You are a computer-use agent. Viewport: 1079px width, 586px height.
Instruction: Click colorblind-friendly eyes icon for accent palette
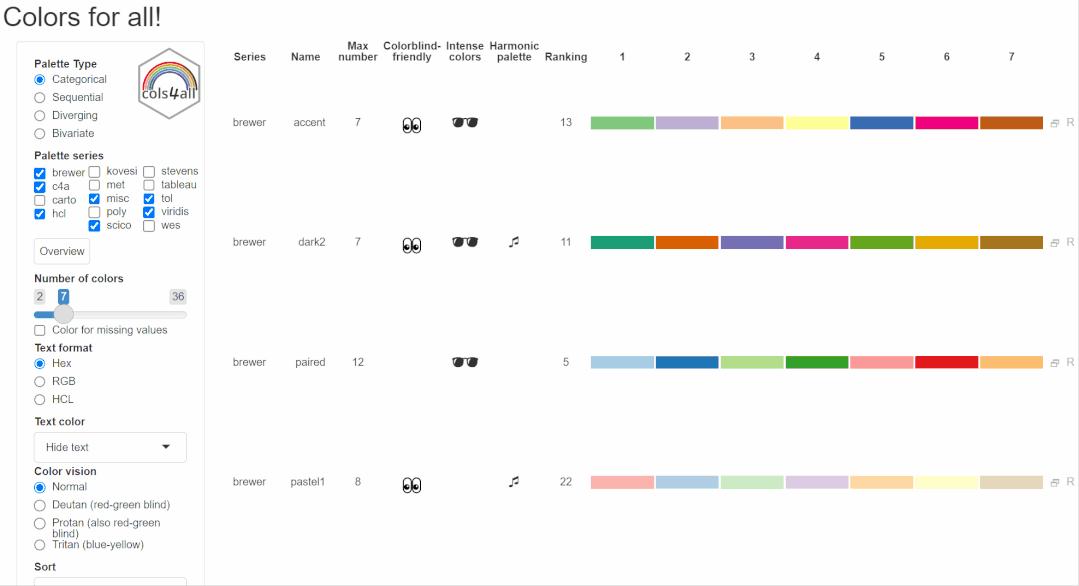(412, 125)
